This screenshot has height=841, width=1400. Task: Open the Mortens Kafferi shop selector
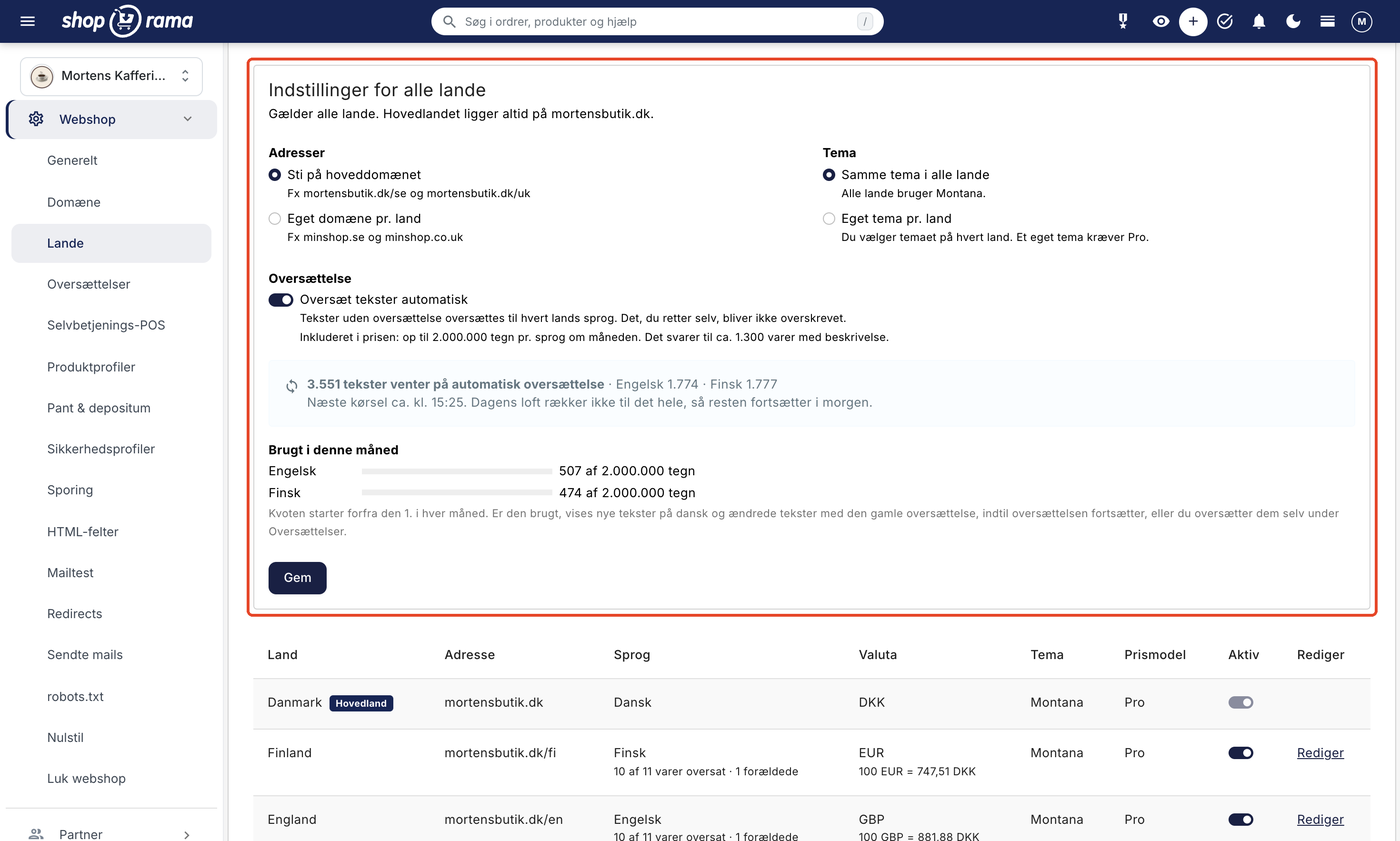pos(111,76)
